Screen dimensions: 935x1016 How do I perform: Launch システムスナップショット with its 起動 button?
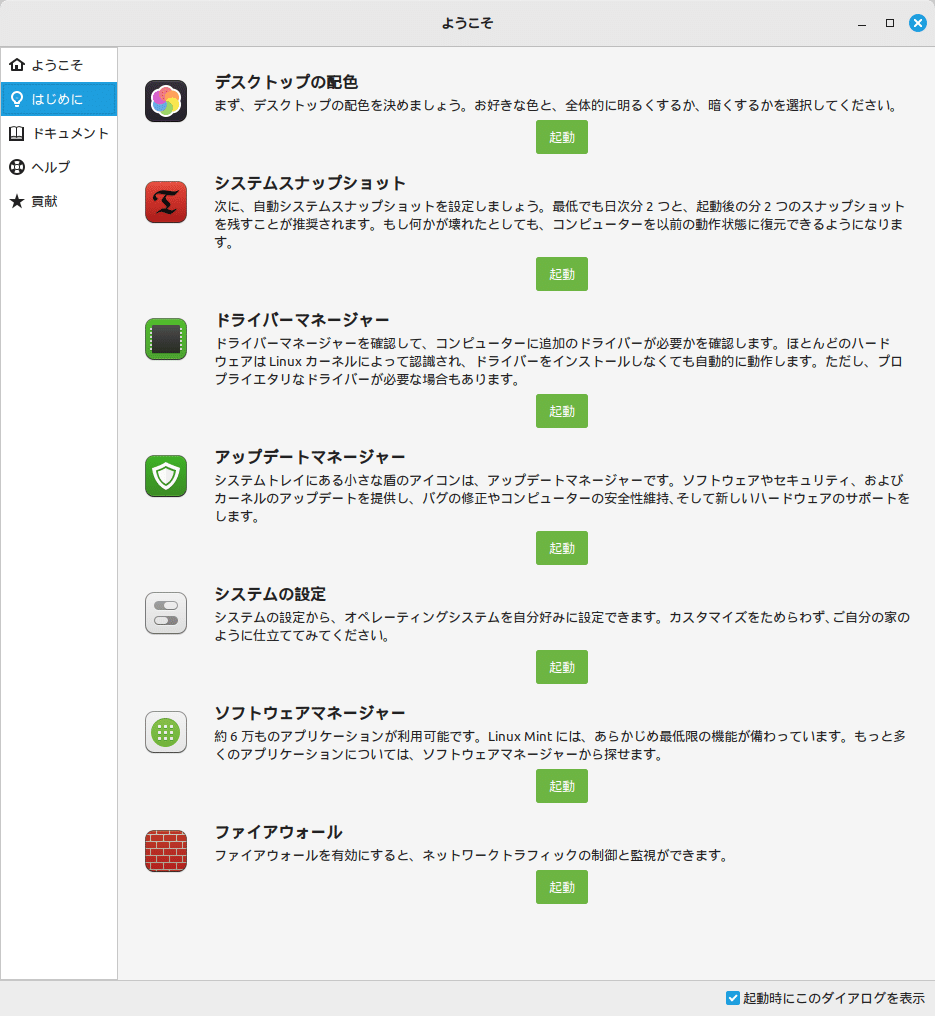[562, 274]
